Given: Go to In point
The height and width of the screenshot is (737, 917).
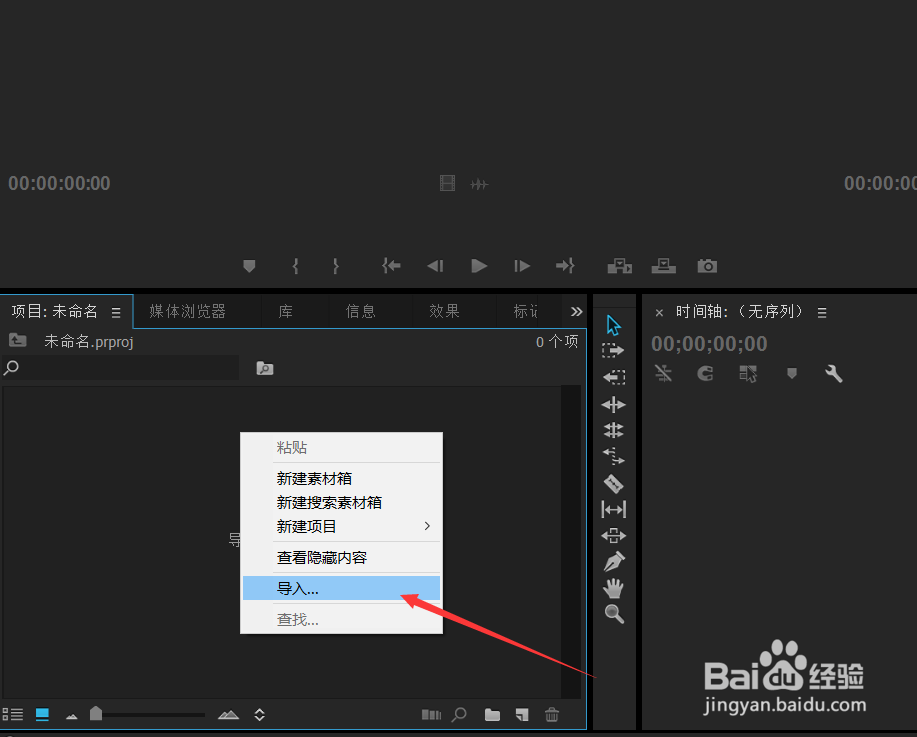Looking at the screenshot, I should [x=391, y=266].
